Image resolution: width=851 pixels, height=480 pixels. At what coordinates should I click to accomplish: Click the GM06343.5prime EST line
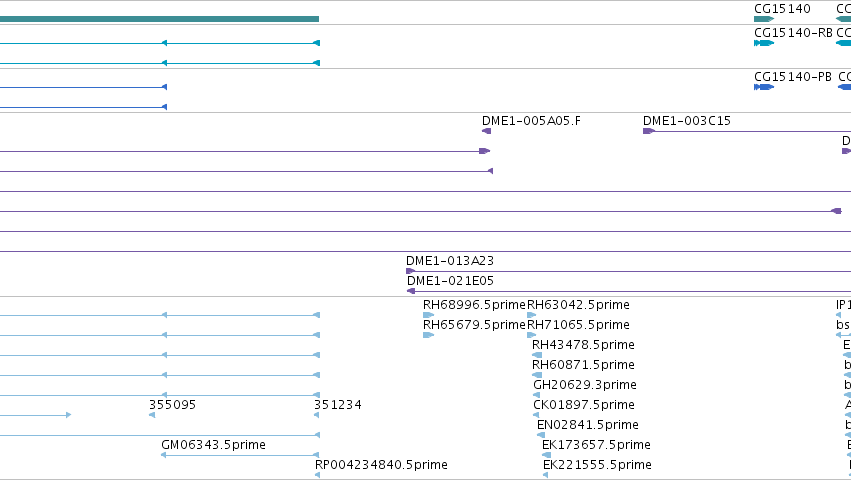(240, 455)
